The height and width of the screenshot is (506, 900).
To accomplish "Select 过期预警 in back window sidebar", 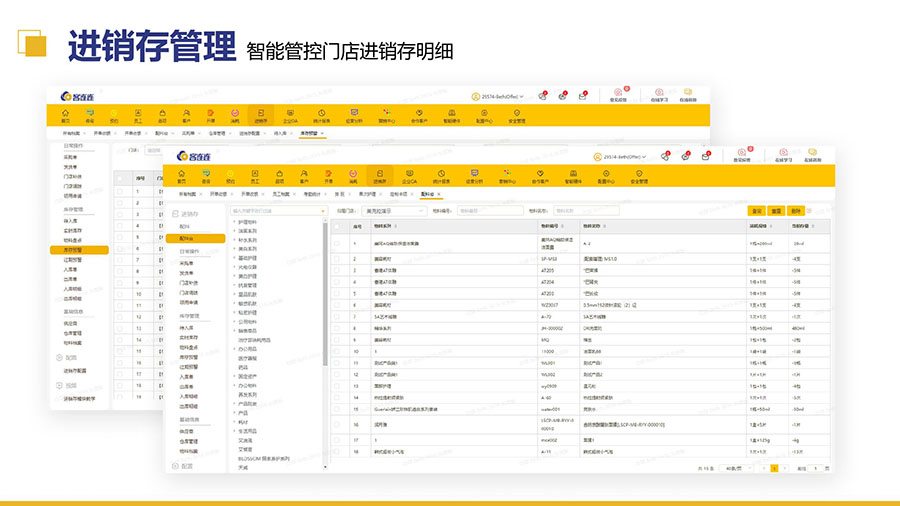I will click(72, 260).
